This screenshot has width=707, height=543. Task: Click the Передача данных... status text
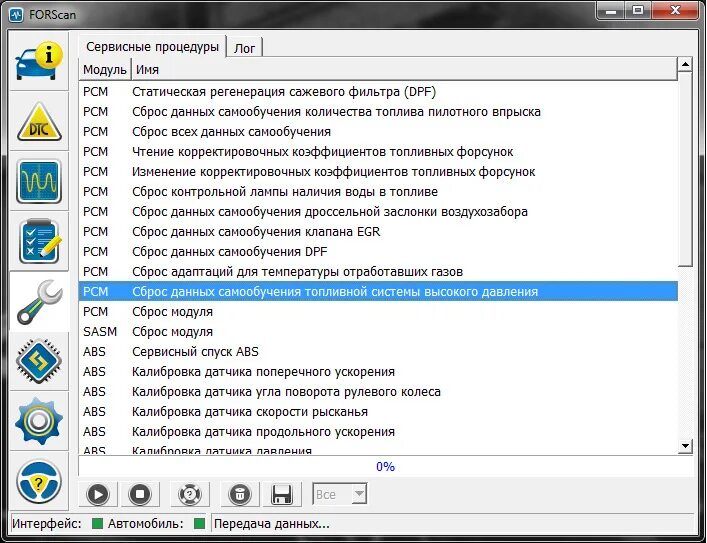271,524
